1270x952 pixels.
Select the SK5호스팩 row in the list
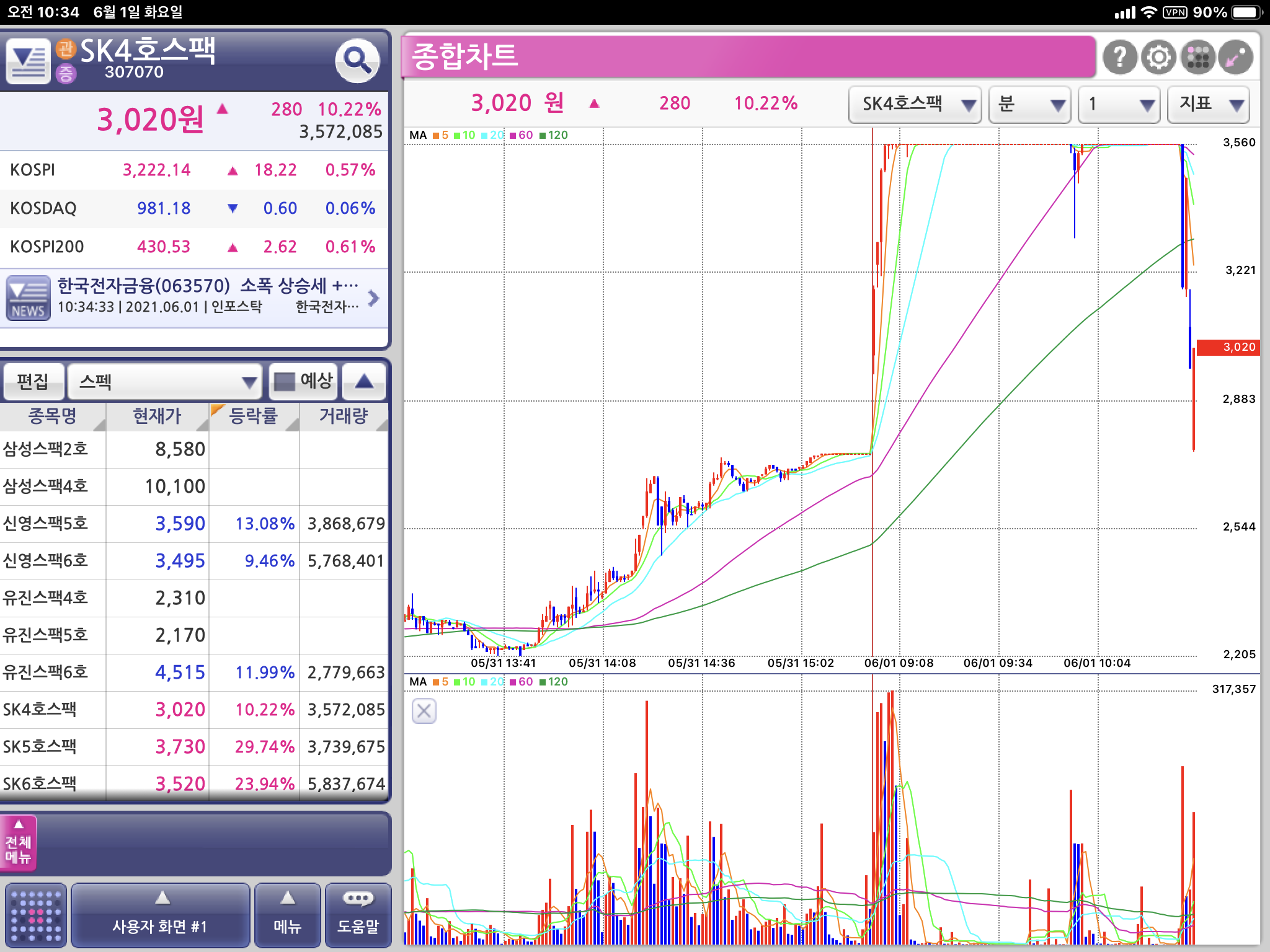194,747
